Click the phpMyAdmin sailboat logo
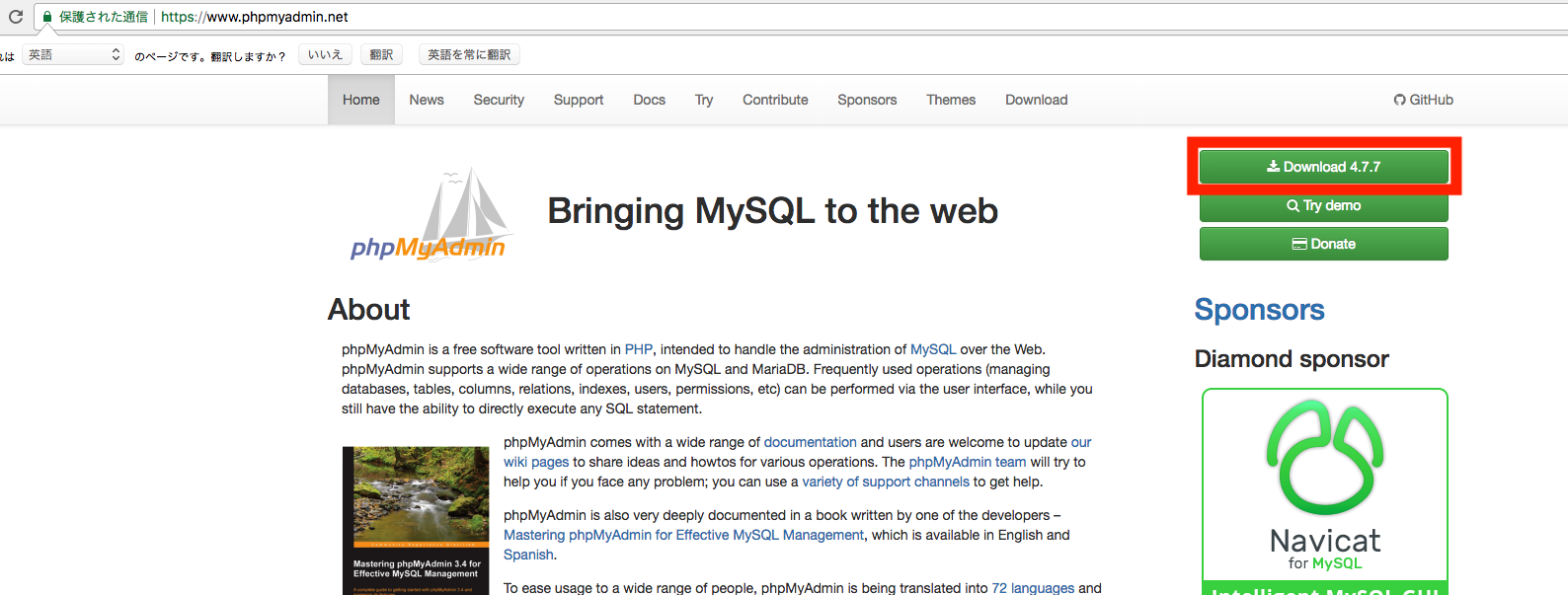 pyautogui.click(x=429, y=216)
